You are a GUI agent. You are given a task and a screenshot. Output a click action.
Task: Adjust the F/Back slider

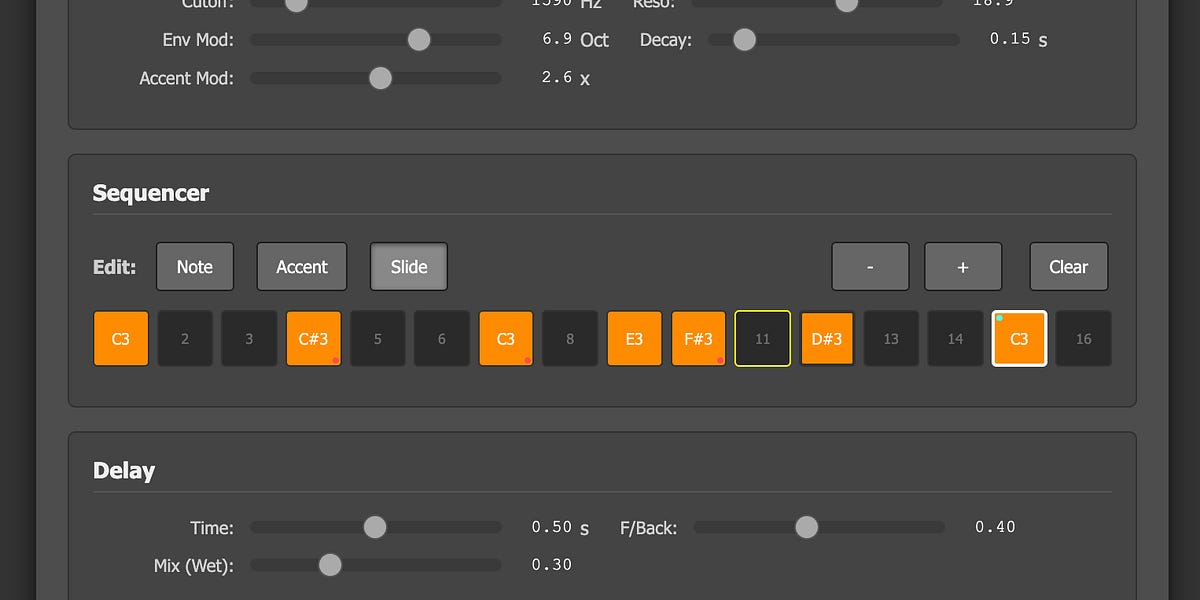(819, 527)
